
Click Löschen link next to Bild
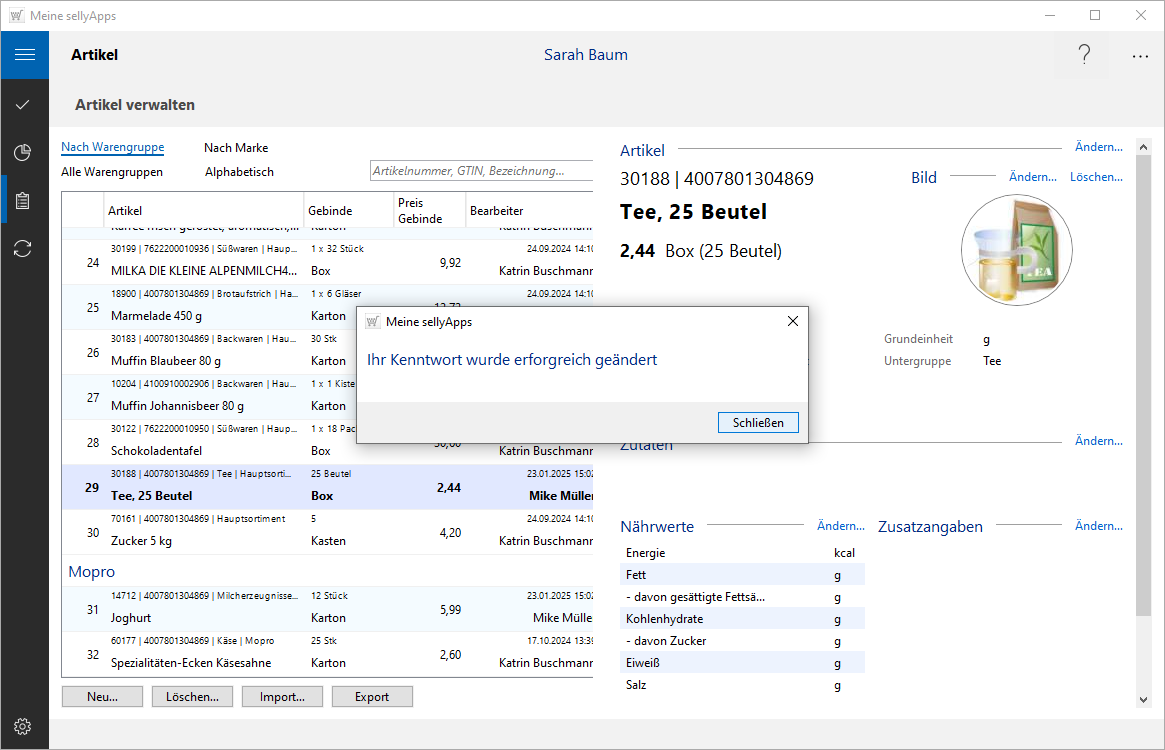coord(1096,177)
